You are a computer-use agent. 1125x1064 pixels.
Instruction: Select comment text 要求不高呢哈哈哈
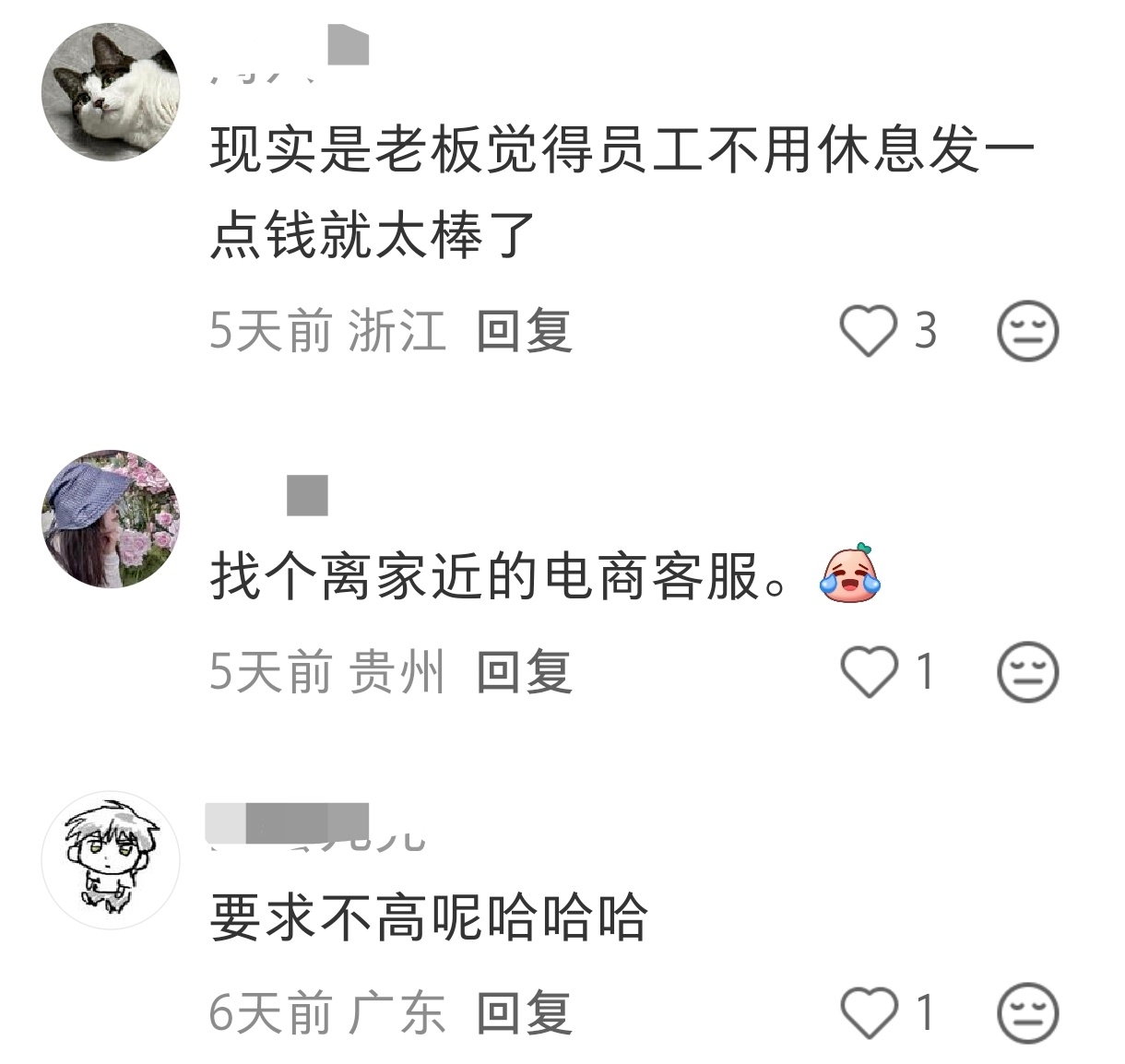(429, 917)
